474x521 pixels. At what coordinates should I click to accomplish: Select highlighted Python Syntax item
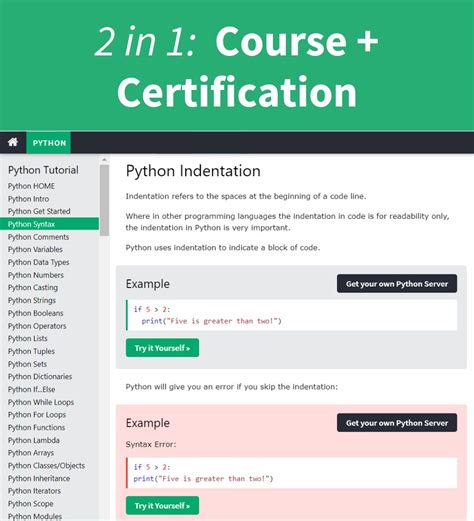pos(49,224)
